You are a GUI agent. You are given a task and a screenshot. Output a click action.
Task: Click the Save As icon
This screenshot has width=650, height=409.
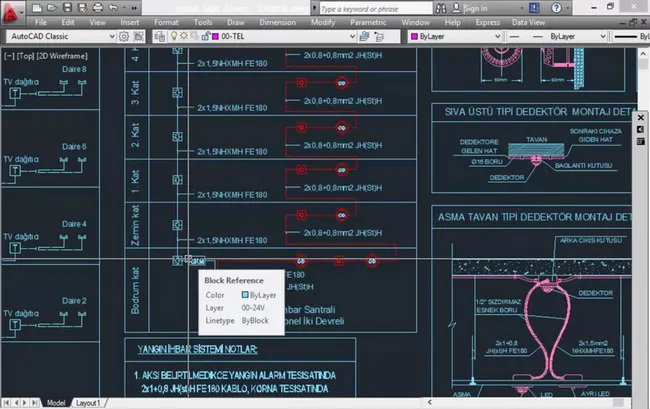pos(82,7)
